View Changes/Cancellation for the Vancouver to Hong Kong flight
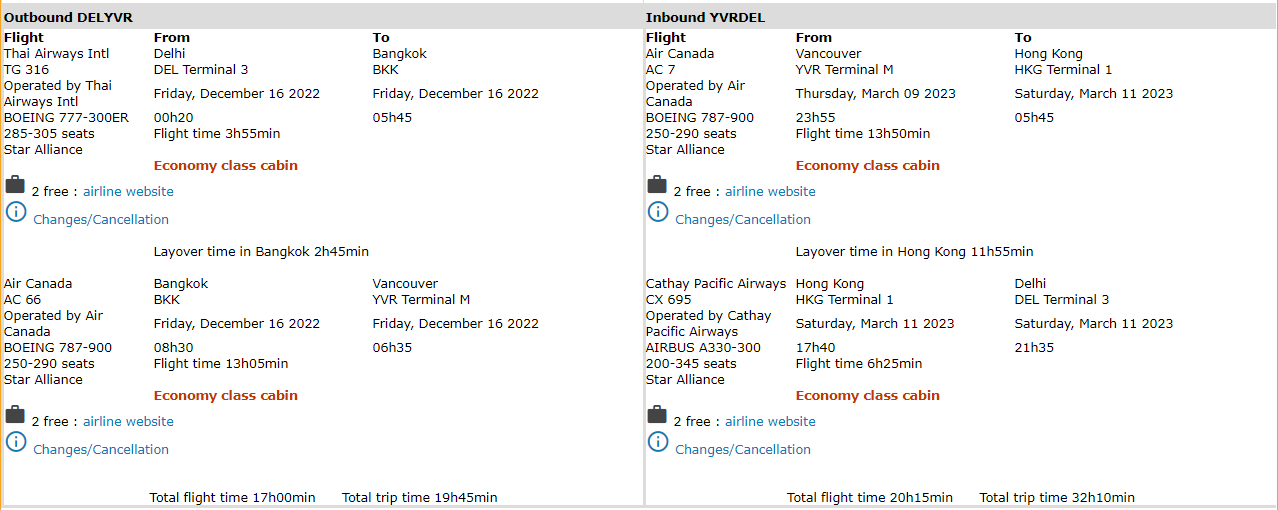 pyautogui.click(x=743, y=220)
